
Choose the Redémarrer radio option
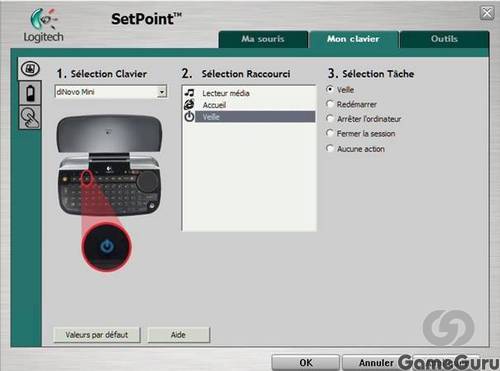point(330,104)
